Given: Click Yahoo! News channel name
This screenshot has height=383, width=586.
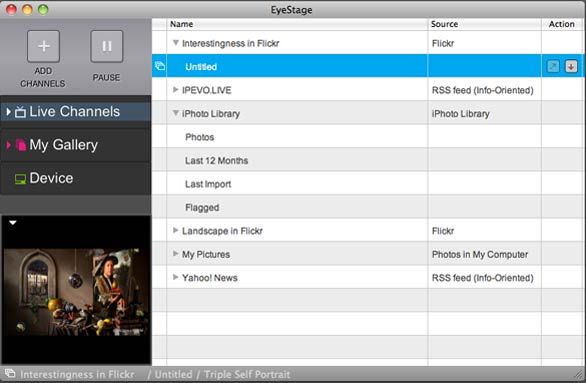Looking at the screenshot, I should point(210,278).
